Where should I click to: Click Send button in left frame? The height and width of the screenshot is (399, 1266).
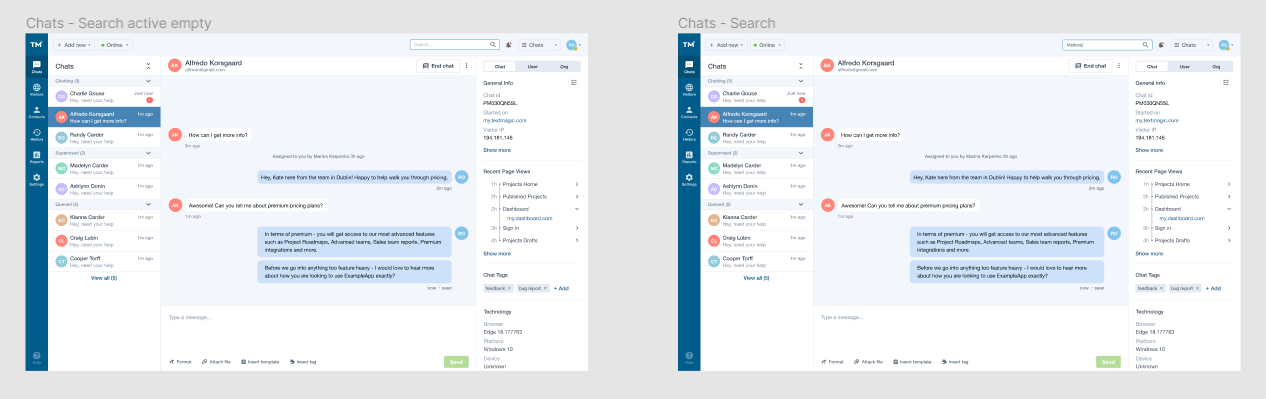[456, 361]
